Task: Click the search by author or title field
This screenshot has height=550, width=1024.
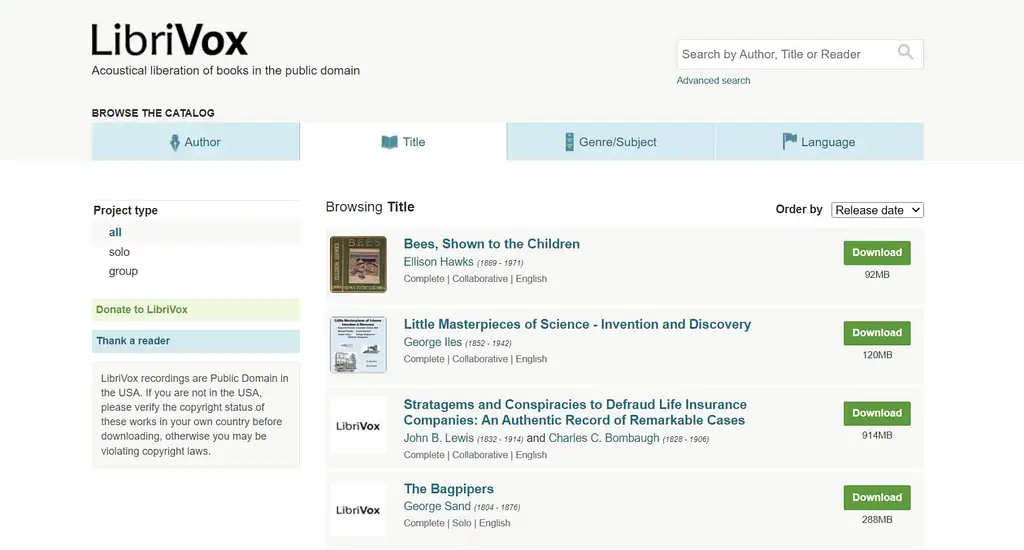Action: [x=785, y=54]
